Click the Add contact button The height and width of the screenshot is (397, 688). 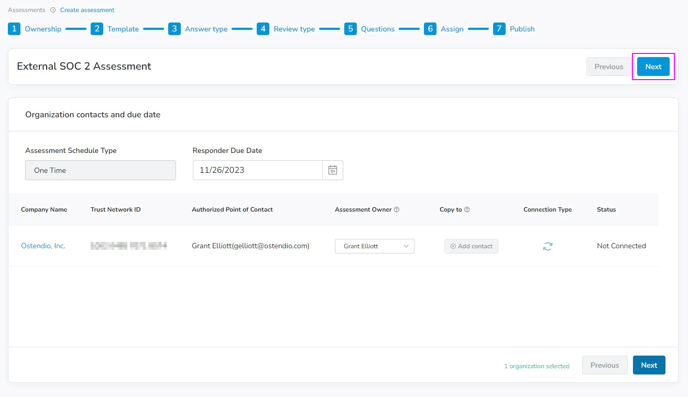click(471, 246)
